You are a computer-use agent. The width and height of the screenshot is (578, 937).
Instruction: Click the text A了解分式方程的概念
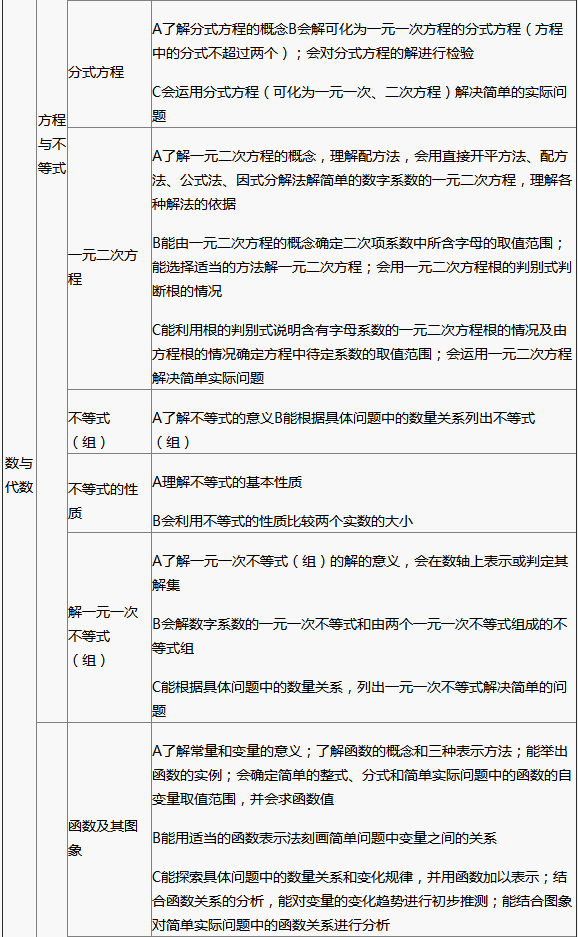click(x=220, y=29)
